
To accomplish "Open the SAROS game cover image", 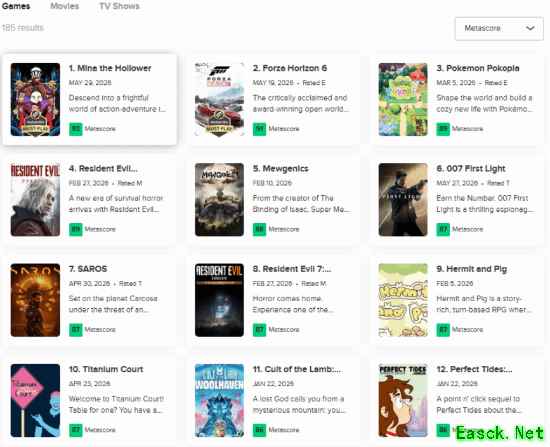I will click(35, 300).
